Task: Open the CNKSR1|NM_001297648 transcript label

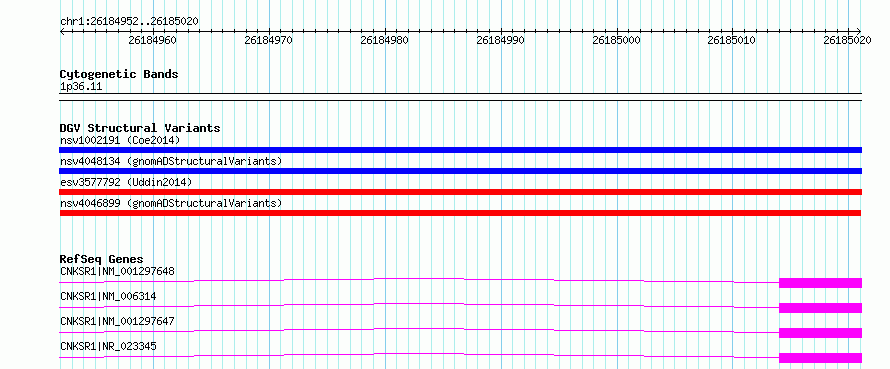Action: tap(117, 271)
